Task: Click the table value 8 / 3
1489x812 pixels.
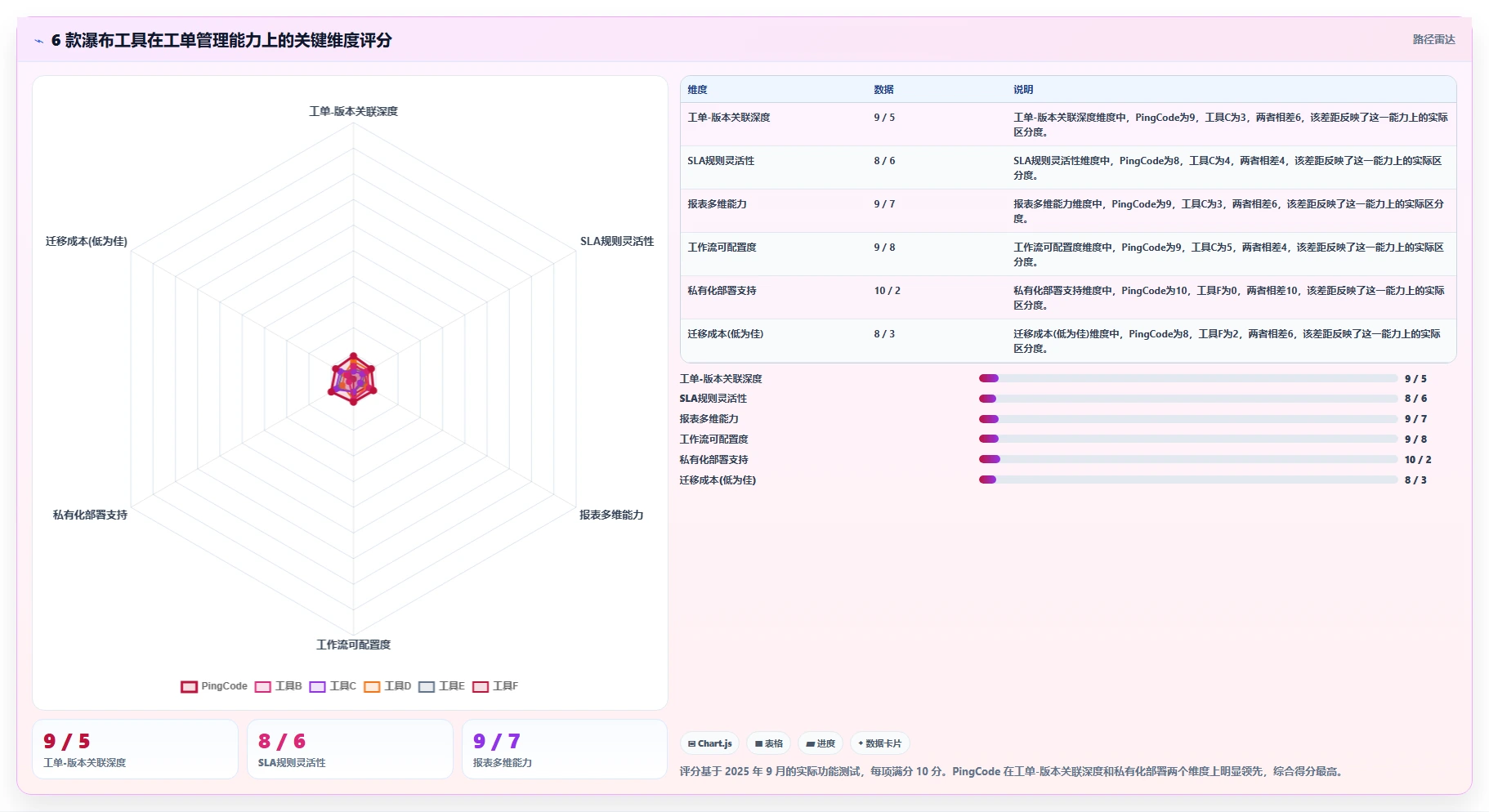Action: click(x=884, y=334)
